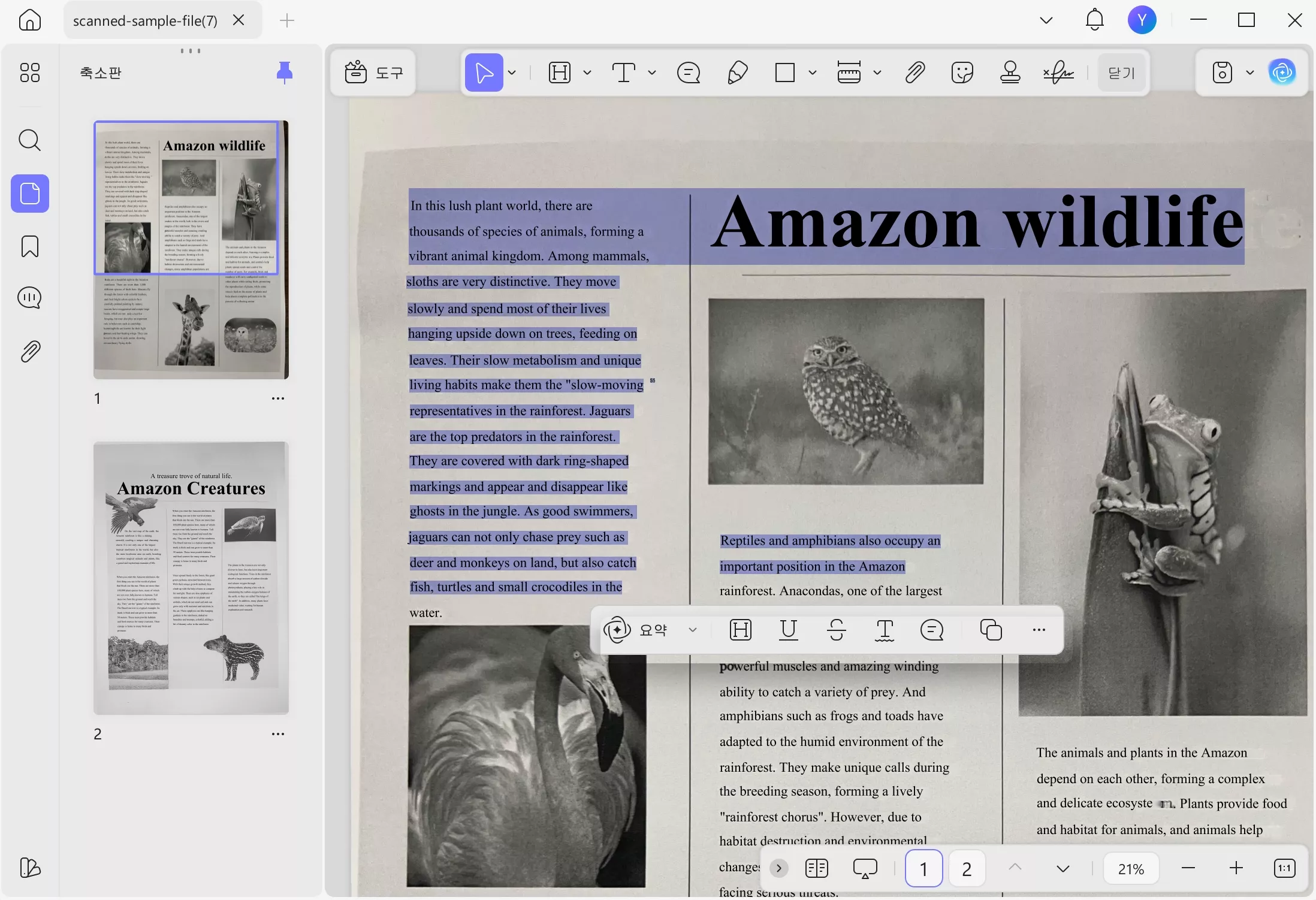Click the attachment paperclip toolbar icon
The image size is (1316, 900).
click(x=914, y=73)
